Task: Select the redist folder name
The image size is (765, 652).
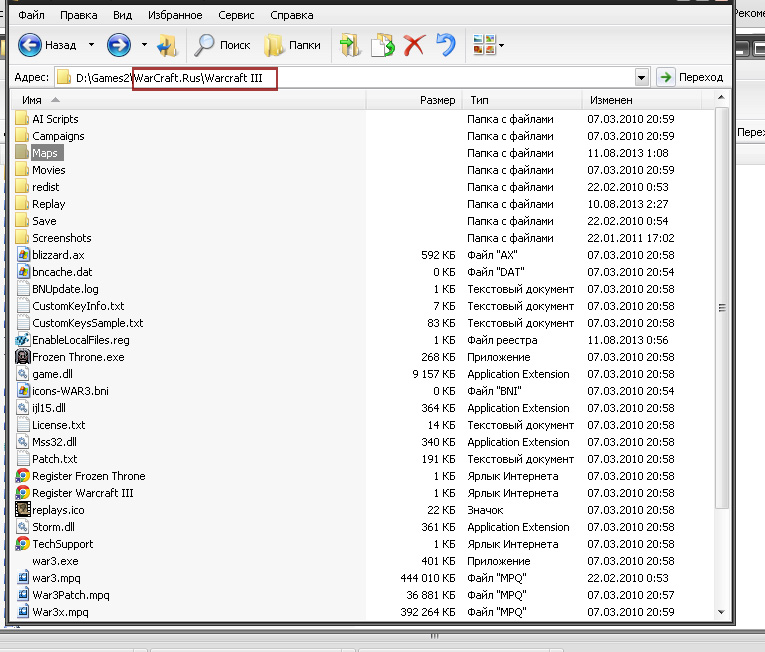Action: coord(45,187)
